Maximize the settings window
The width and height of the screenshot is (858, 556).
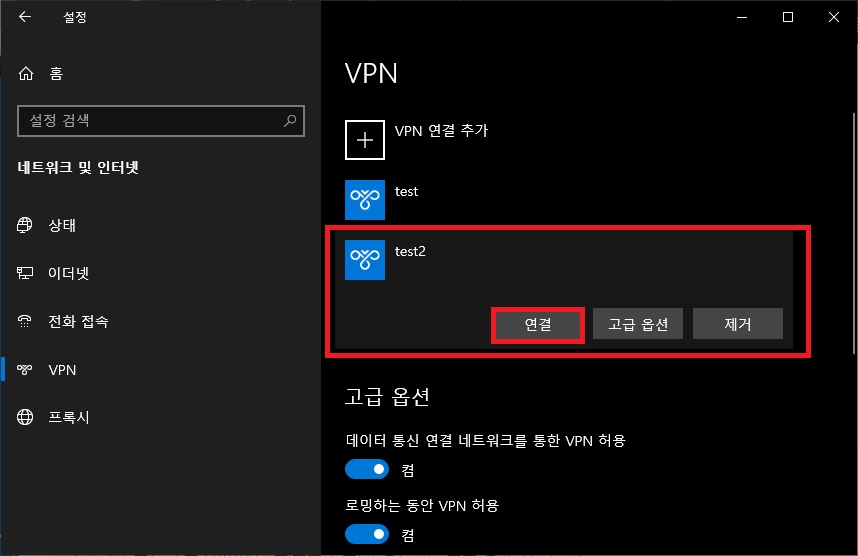pyautogui.click(x=788, y=17)
